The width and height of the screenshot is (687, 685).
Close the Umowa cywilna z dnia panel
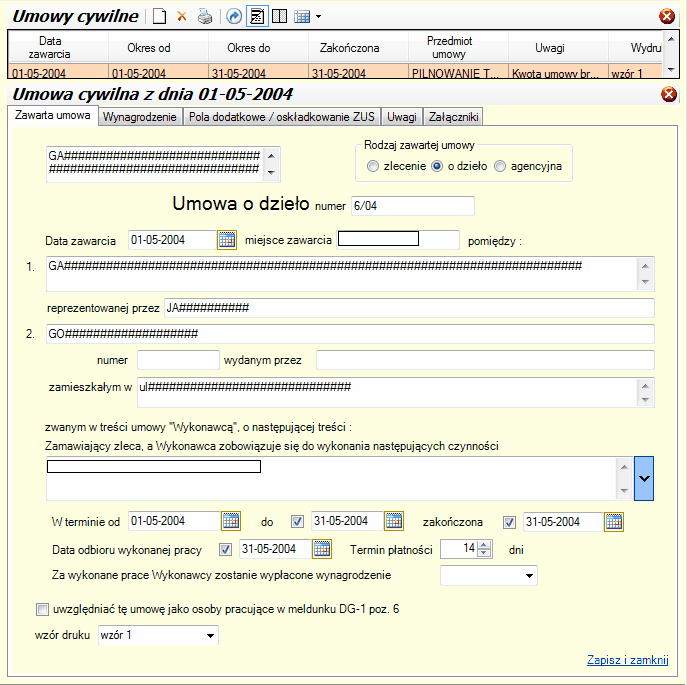click(669, 94)
